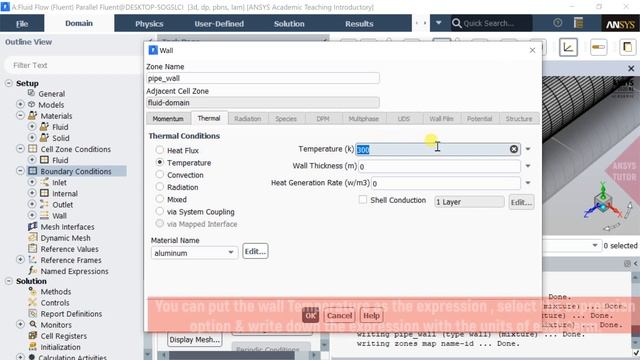
Task: Click OK in the Wall dialog
Action: click(311, 316)
